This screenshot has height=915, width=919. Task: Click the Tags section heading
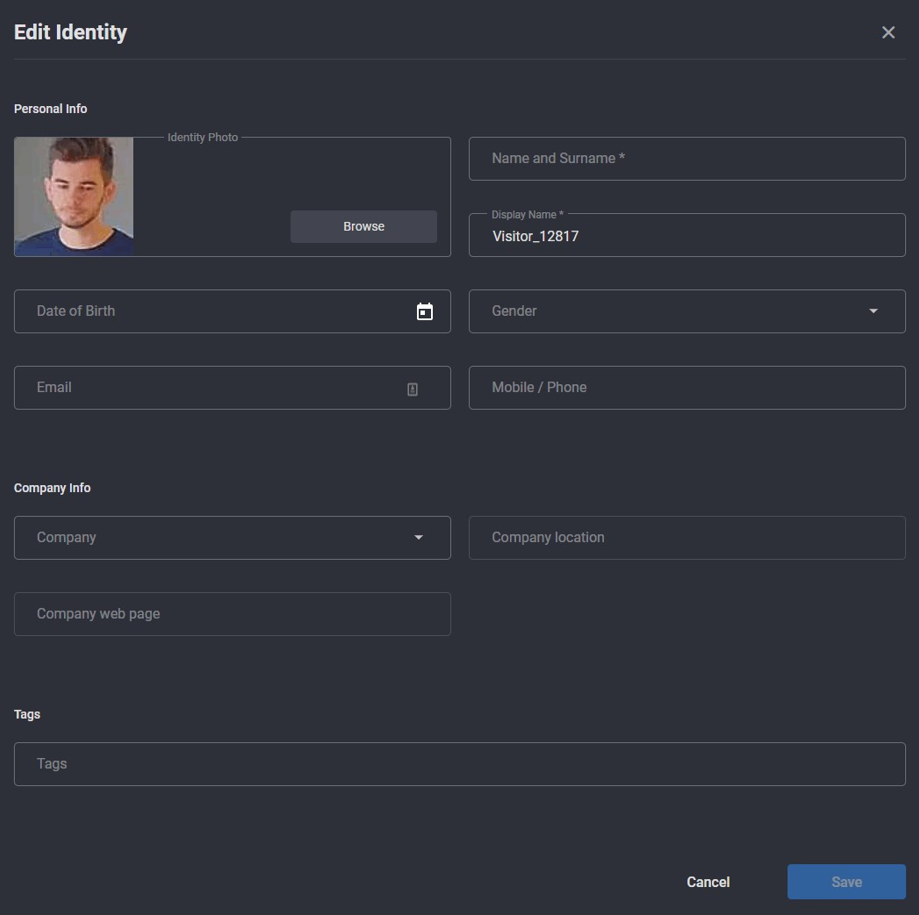(27, 714)
